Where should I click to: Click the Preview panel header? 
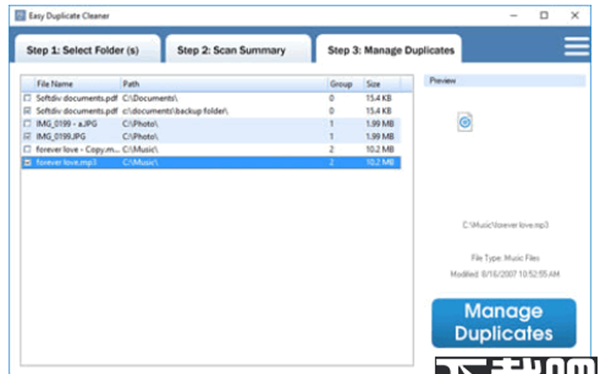505,81
